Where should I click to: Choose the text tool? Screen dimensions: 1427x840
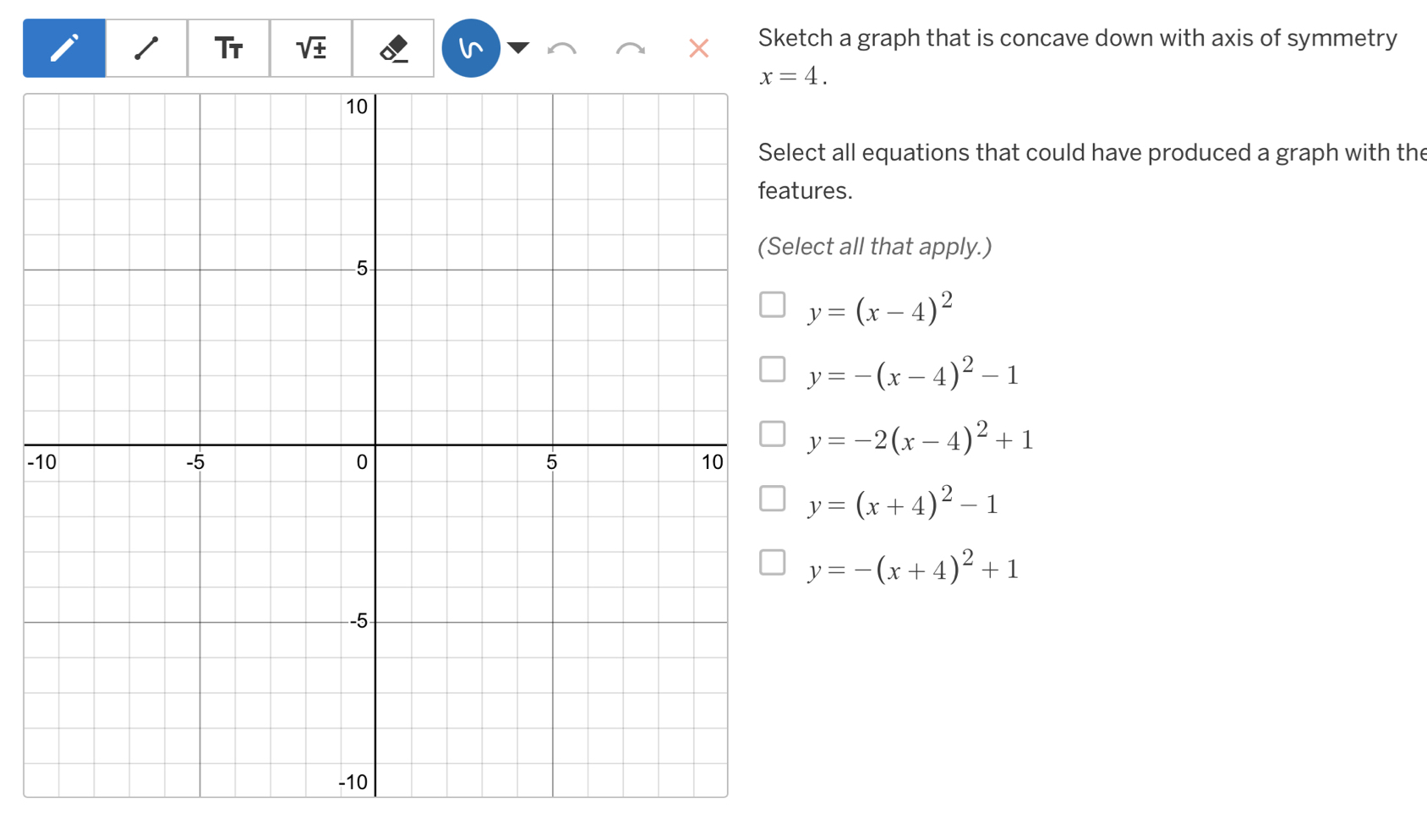(x=228, y=48)
